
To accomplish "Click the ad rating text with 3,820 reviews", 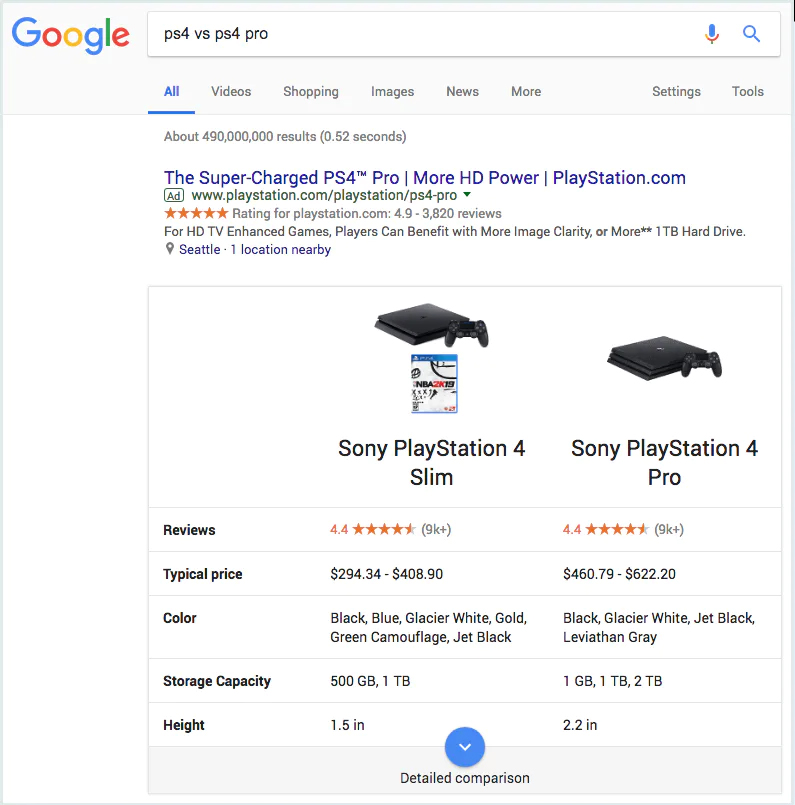I will (366, 213).
